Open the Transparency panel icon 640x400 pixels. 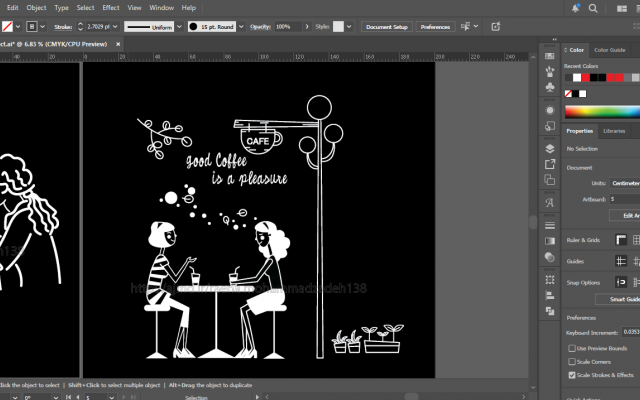pyautogui.click(x=550, y=257)
